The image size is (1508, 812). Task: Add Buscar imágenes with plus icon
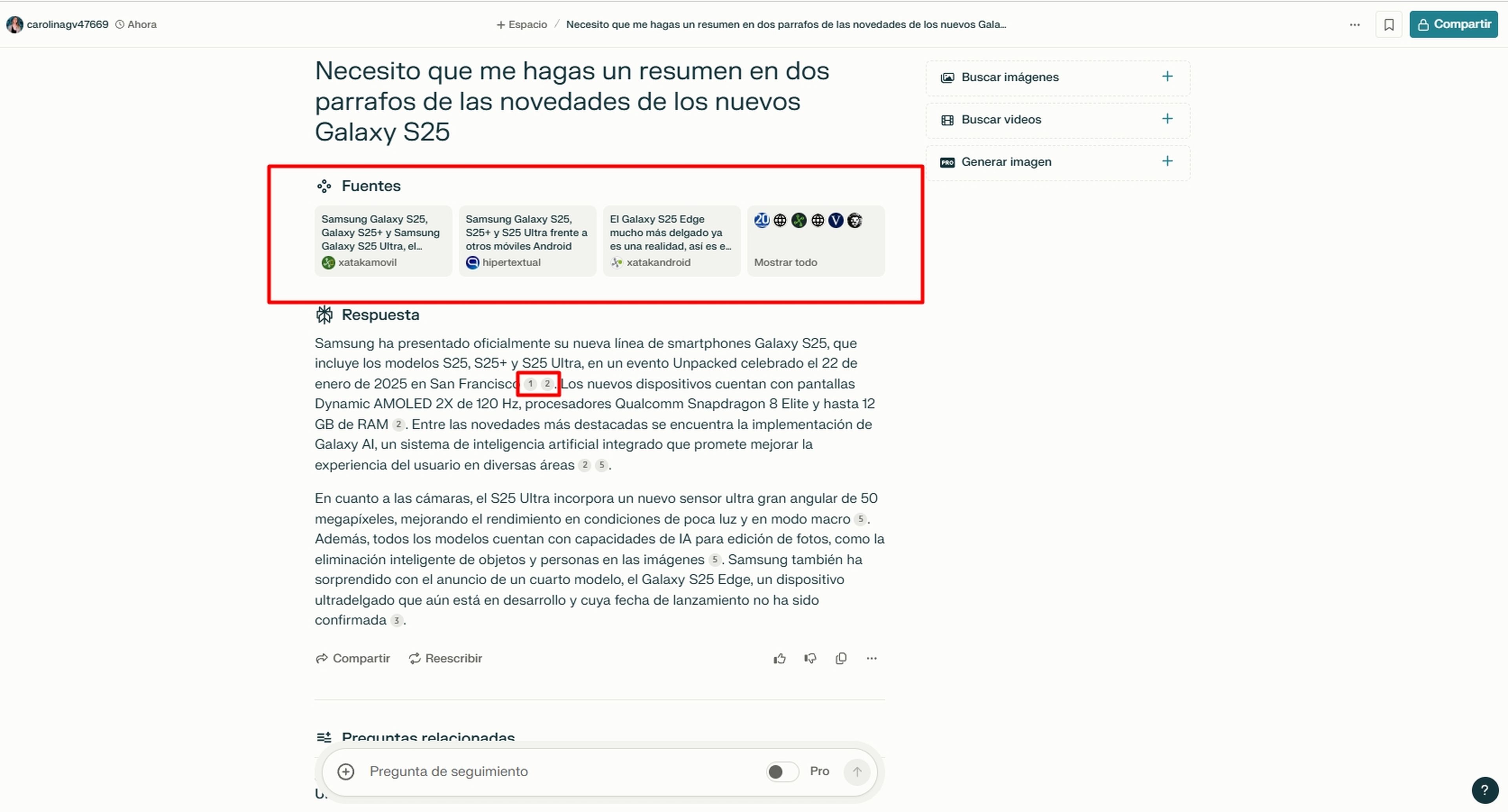[1167, 77]
